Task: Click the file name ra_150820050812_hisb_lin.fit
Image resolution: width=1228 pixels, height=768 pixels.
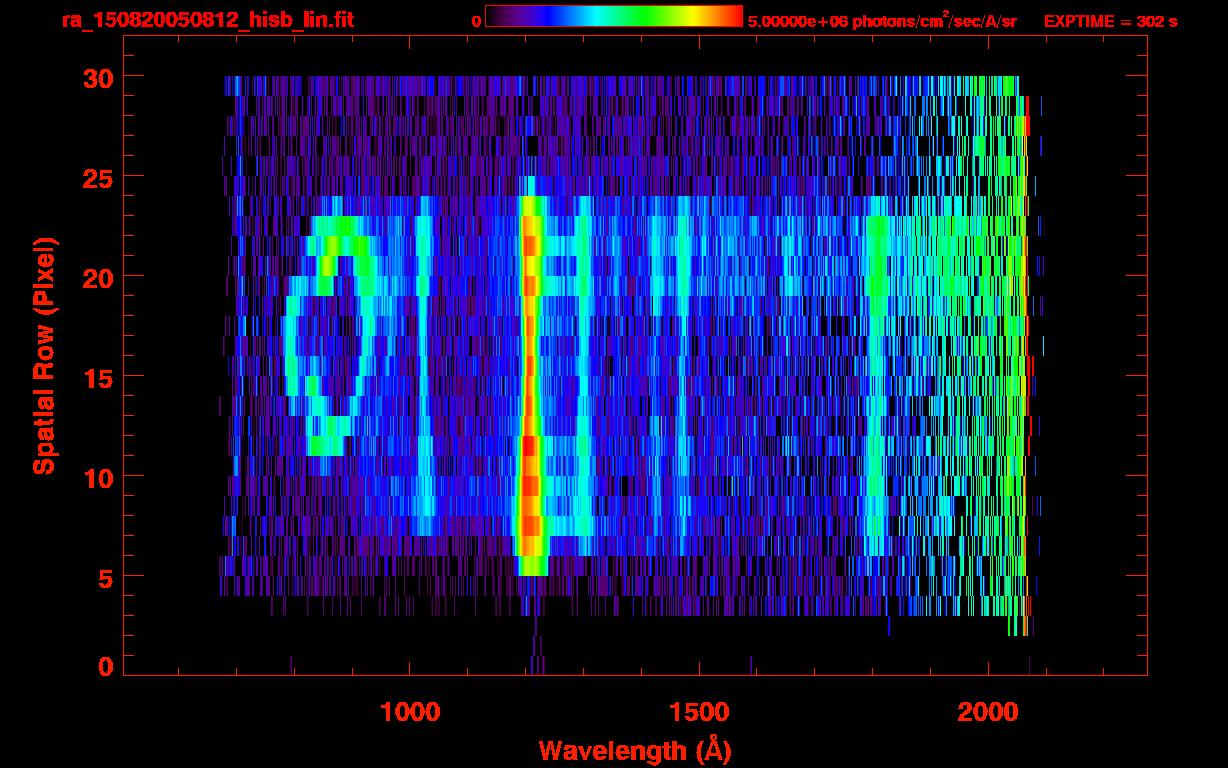Action: point(207,20)
